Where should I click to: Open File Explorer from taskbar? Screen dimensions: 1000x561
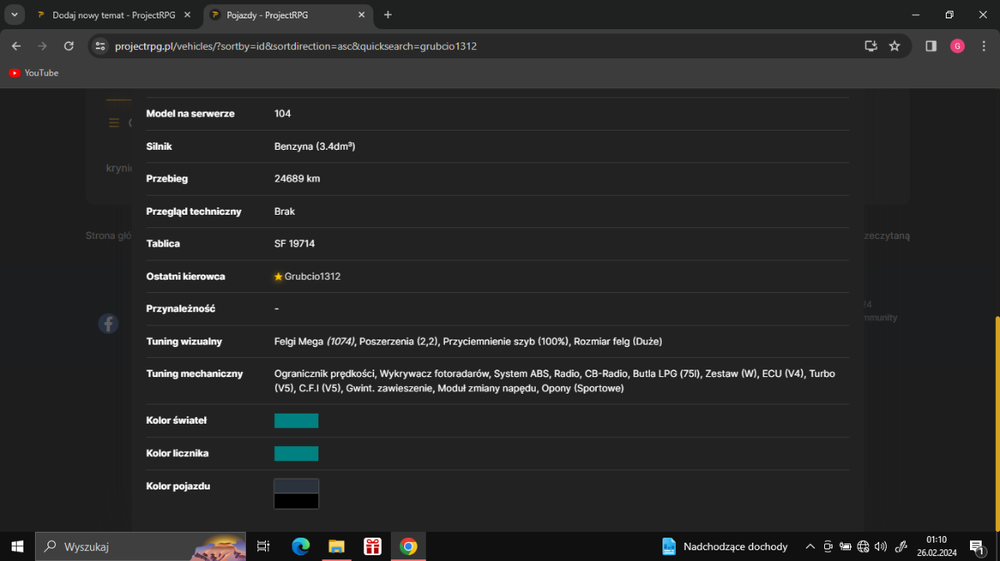(336, 546)
